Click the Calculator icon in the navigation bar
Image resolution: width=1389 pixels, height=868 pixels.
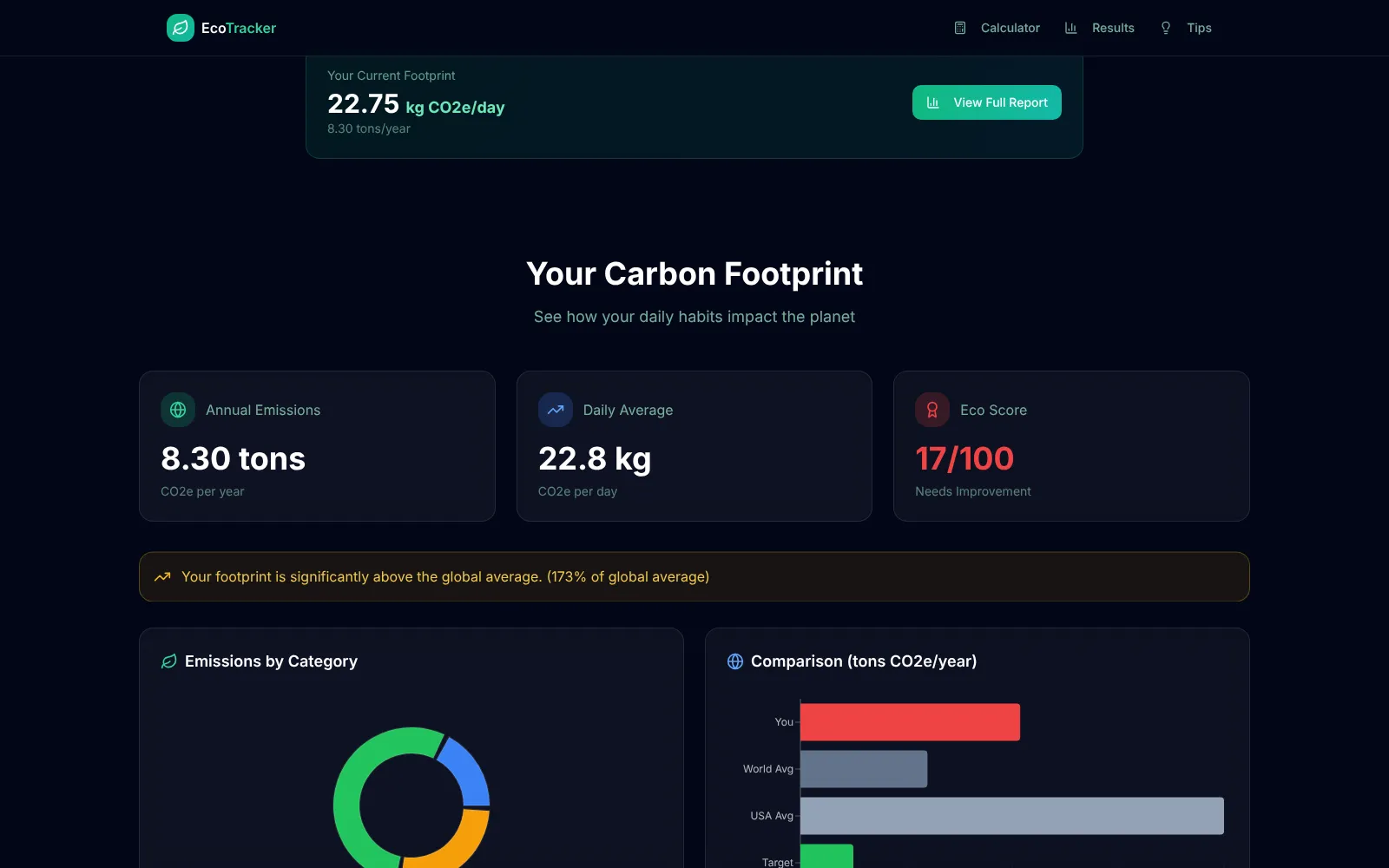(960, 28)
